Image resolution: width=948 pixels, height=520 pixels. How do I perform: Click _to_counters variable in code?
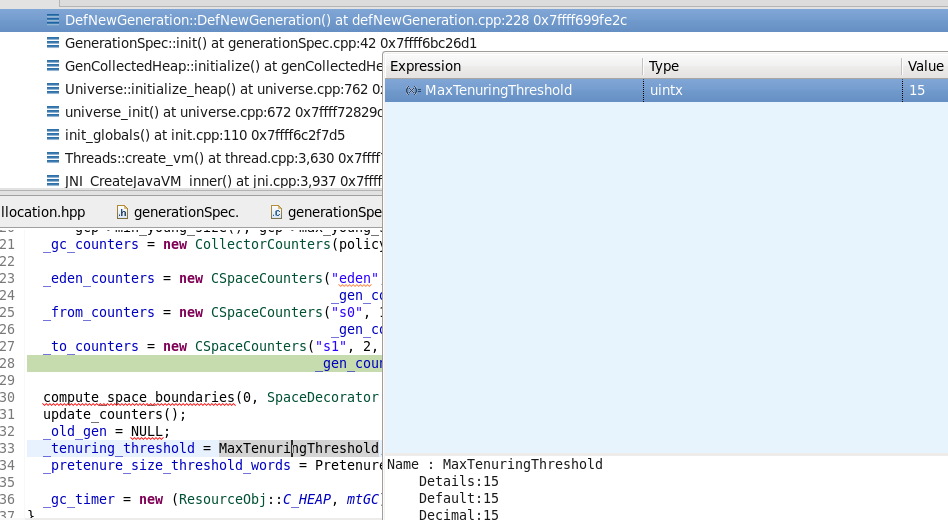click(91, 346)
